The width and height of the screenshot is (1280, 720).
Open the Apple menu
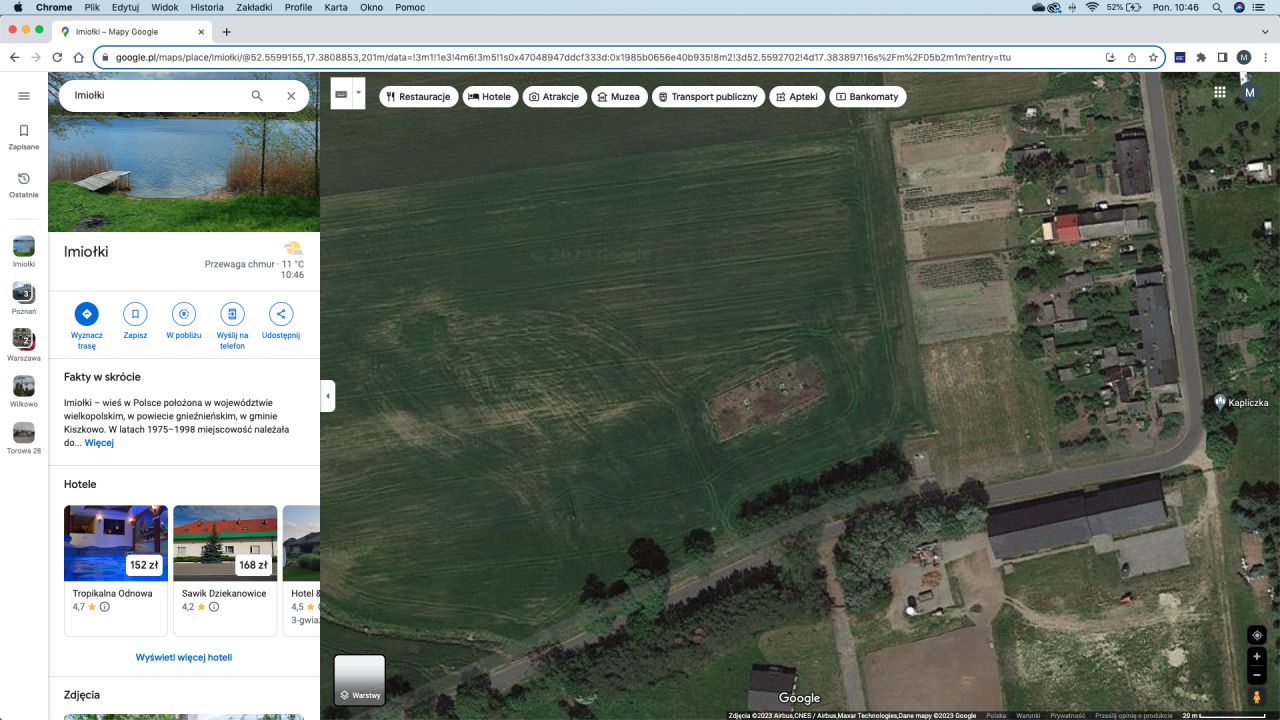pos(18,7)
